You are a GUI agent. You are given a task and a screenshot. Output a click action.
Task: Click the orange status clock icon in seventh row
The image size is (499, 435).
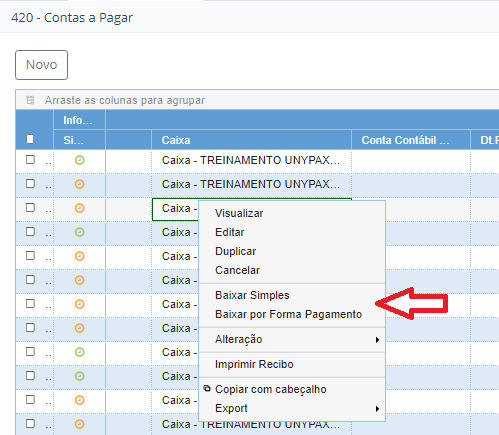[x=79, y=304]
